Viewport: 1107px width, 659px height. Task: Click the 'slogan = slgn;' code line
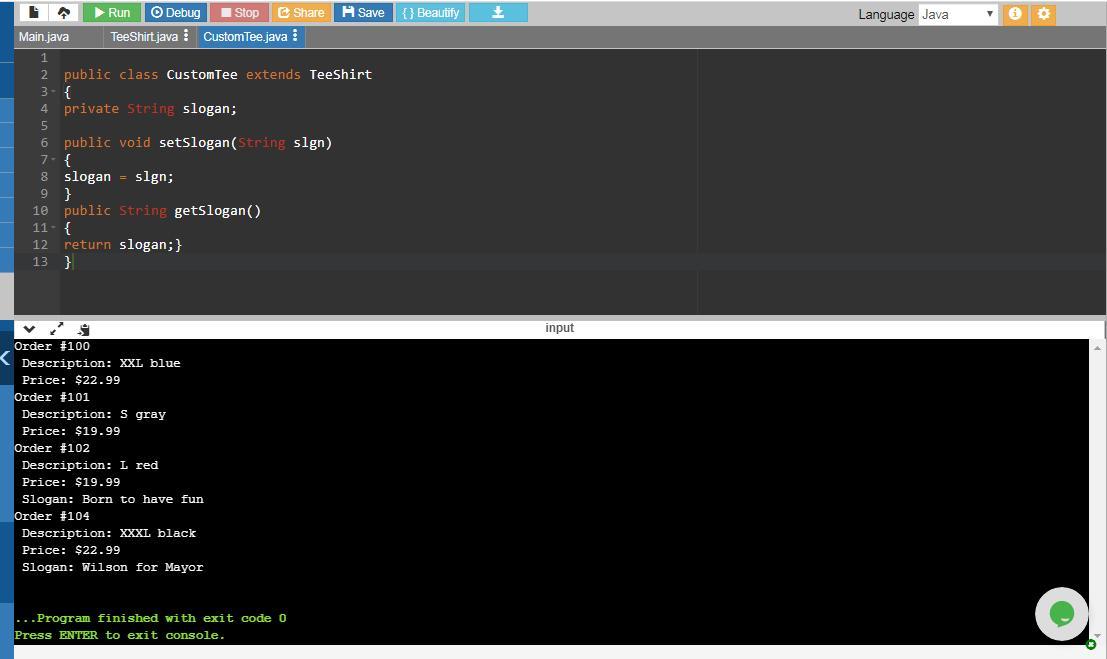119,177
